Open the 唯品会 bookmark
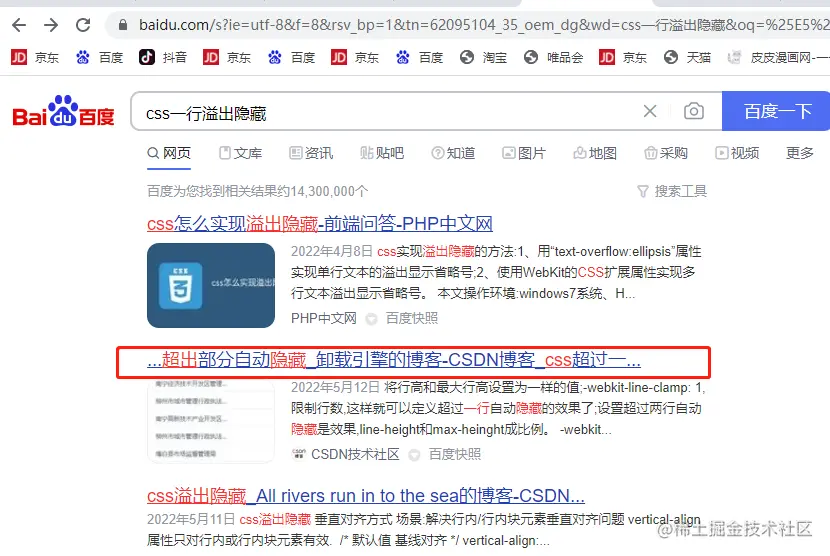This screenshot has height=556, width=830. click(554, 57)
